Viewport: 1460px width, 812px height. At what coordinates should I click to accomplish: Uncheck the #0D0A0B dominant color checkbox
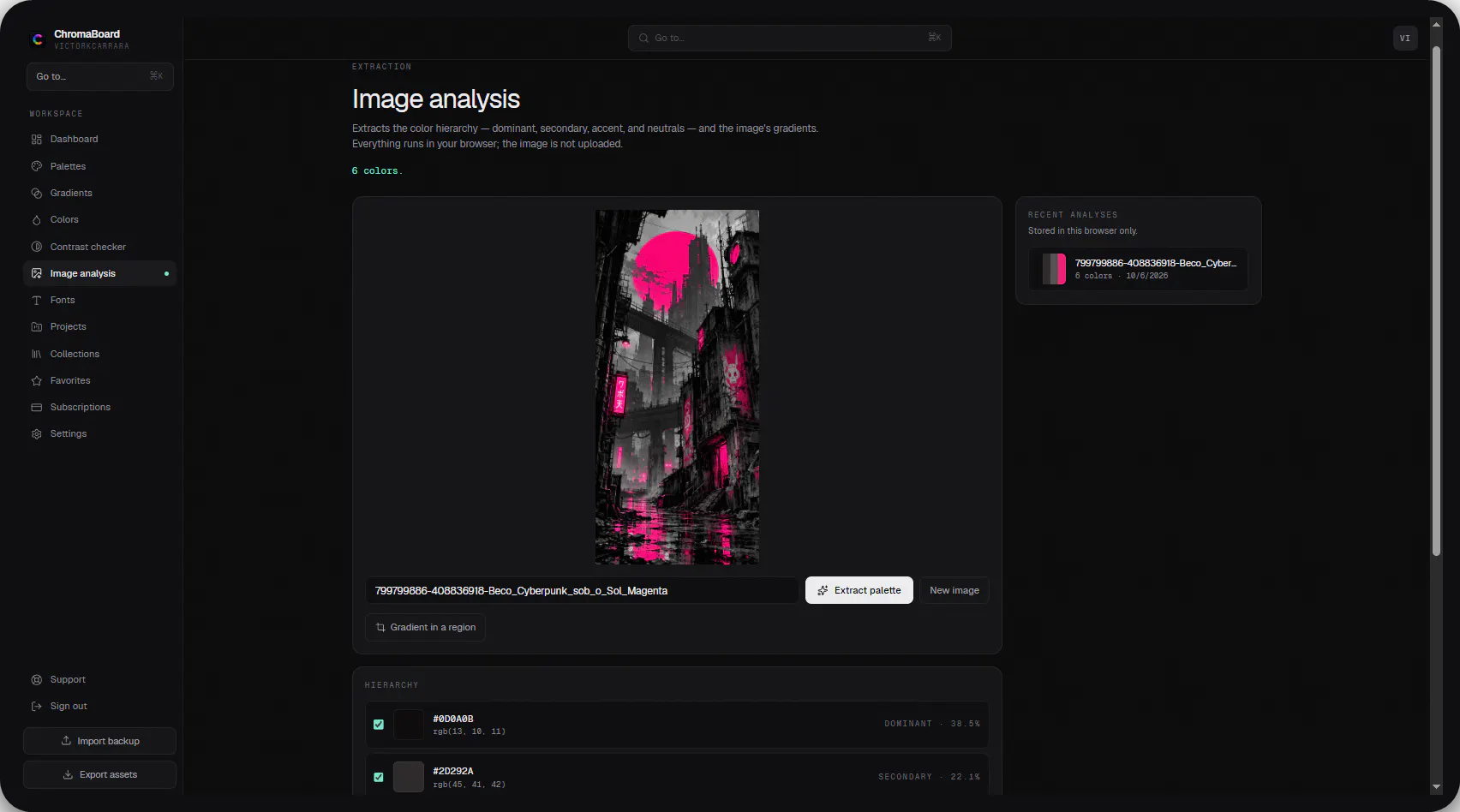379,725
